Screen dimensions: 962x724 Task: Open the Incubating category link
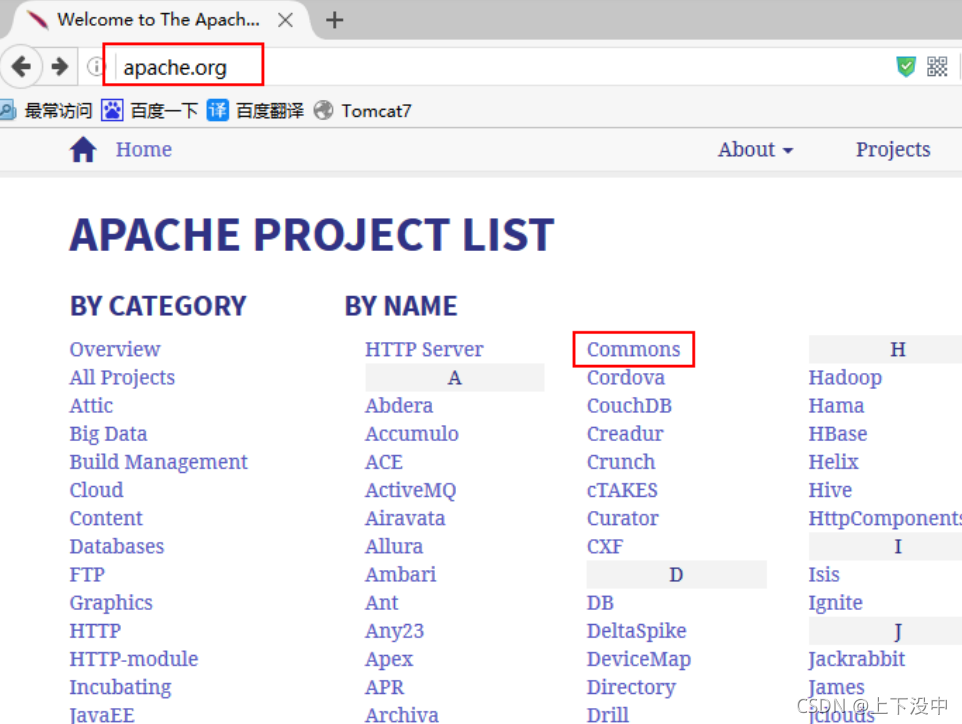[120, 687]
